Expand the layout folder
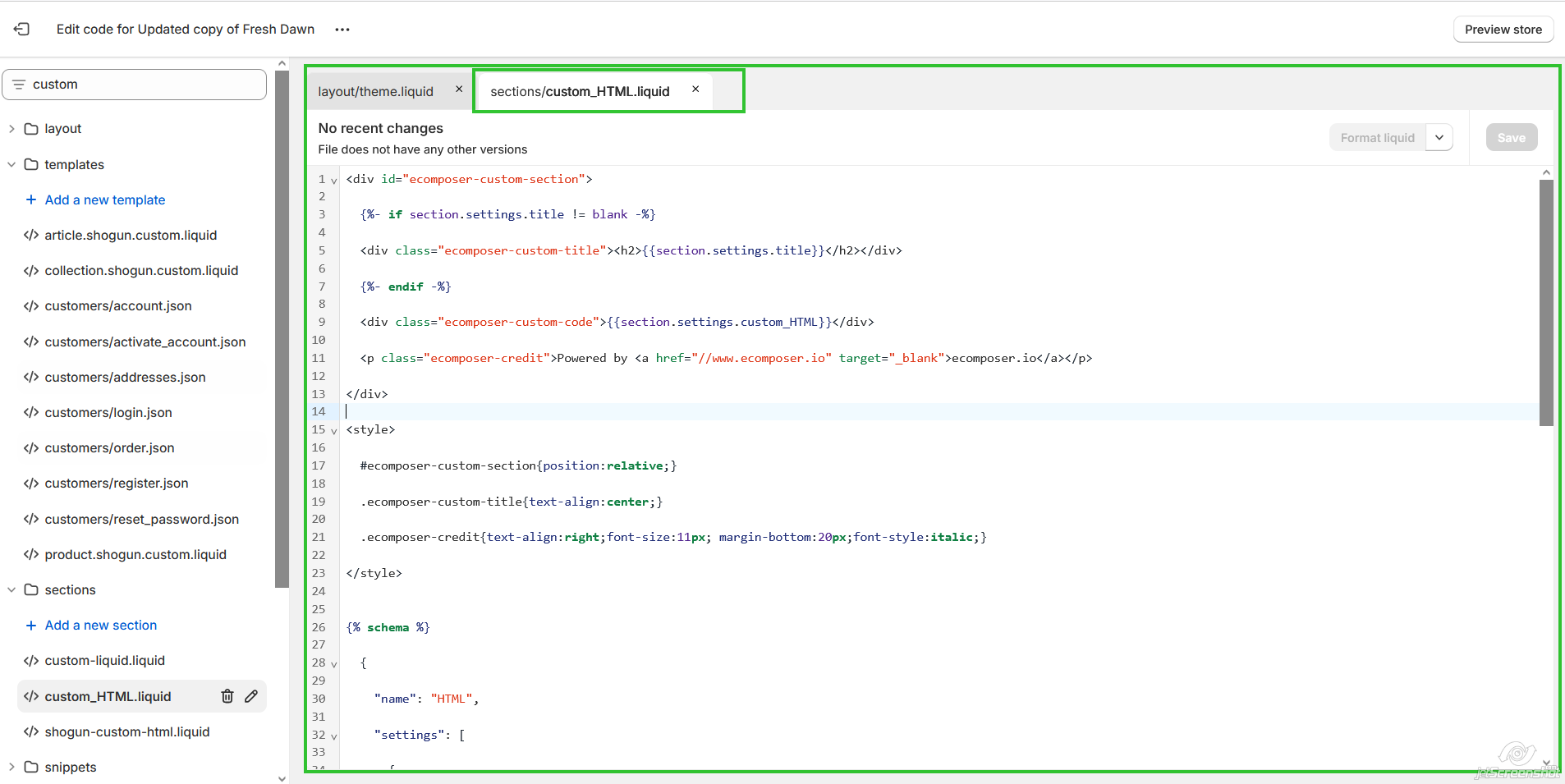Viewport: 1565px width, 784px height. click(11, 129)
